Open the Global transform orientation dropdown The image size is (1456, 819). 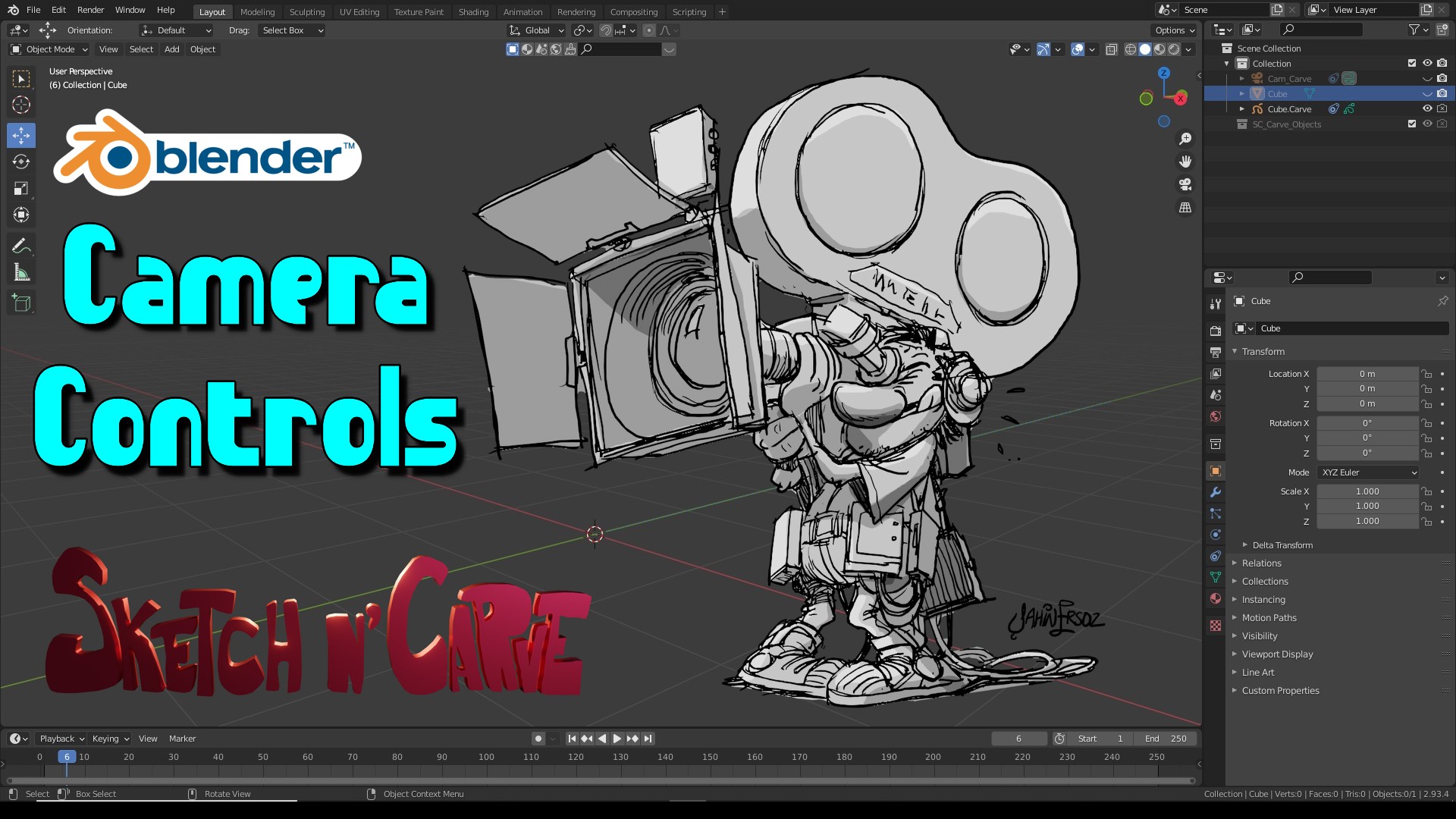[x=536, y=30]
